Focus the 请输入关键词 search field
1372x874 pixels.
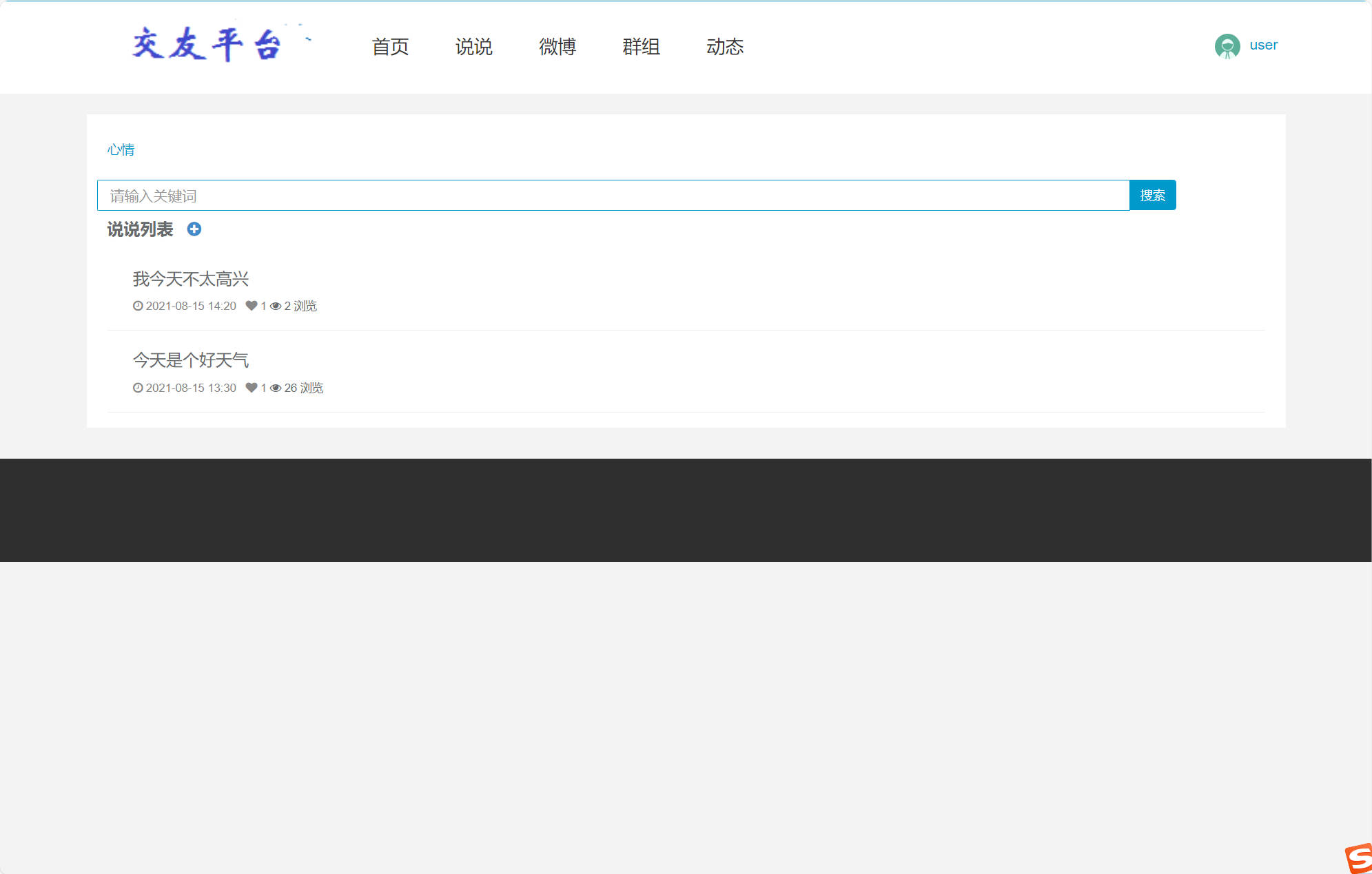point(613,196)
